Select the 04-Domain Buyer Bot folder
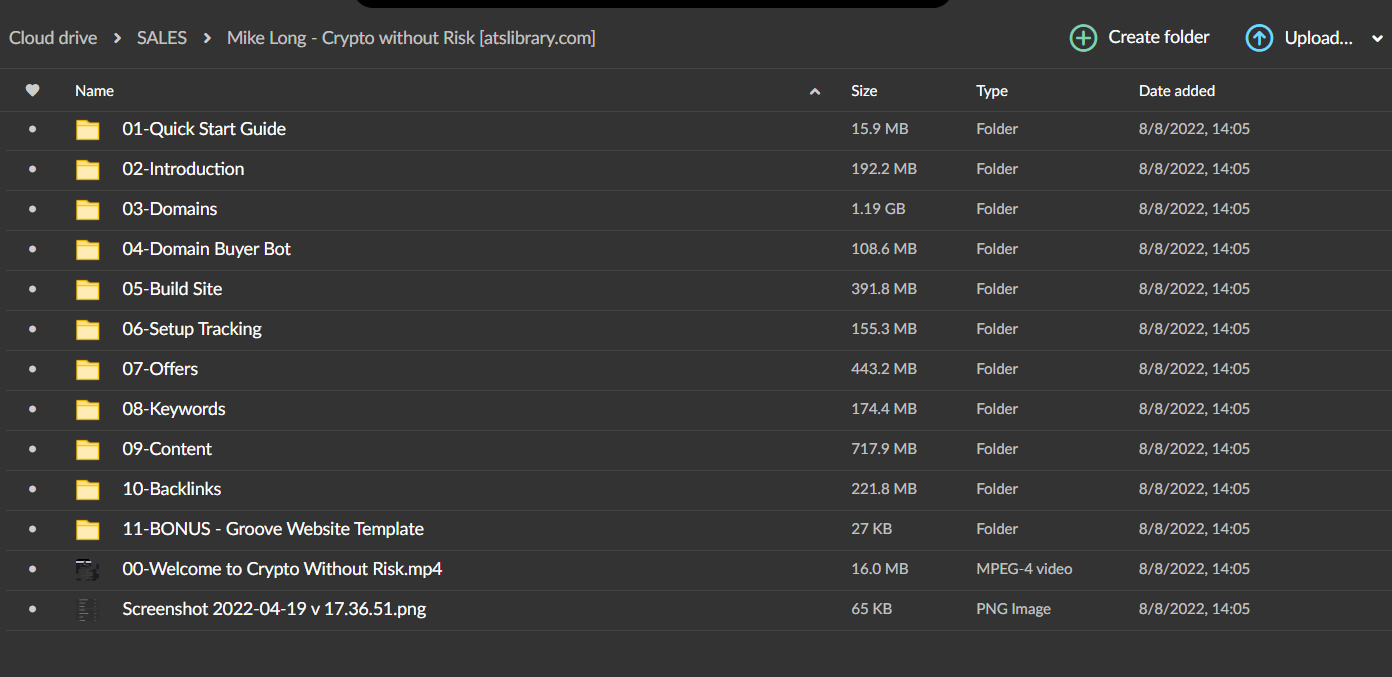Screen dimensions: 1392x677 click(206, 249)
